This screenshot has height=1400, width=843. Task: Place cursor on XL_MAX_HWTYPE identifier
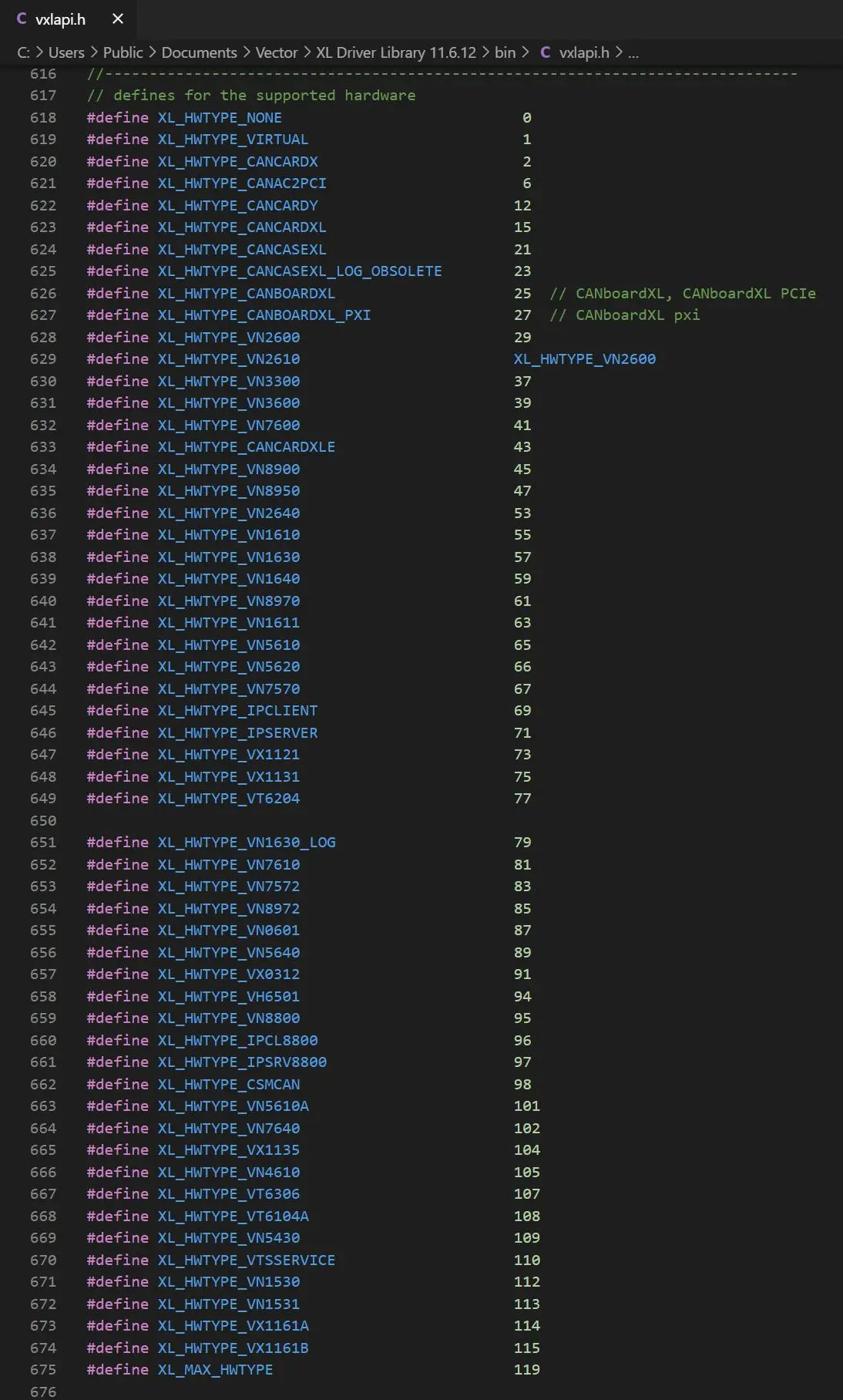point(215,1370)
